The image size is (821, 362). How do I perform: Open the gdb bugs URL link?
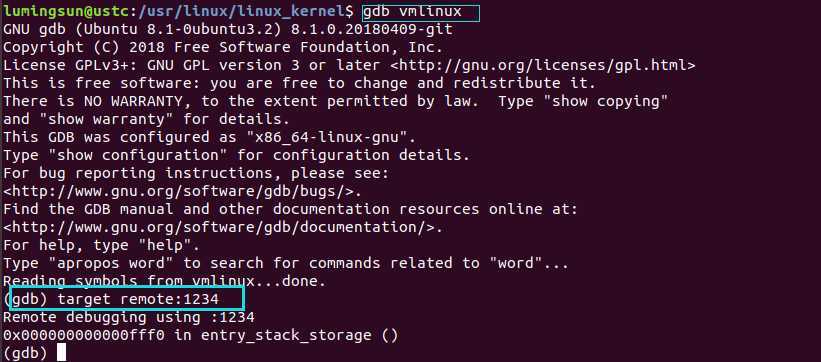(182, 191)
